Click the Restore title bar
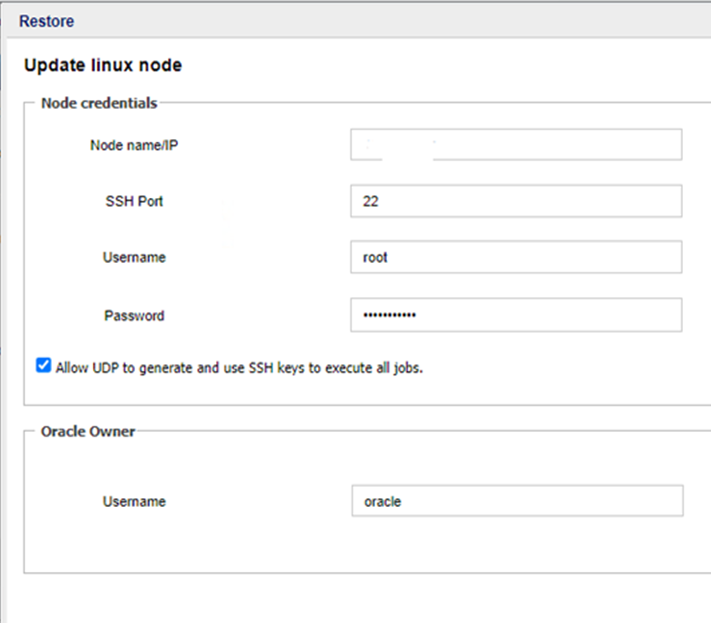Image resolution: width=711 pixels, height=623 pixels. pos(47,20)
